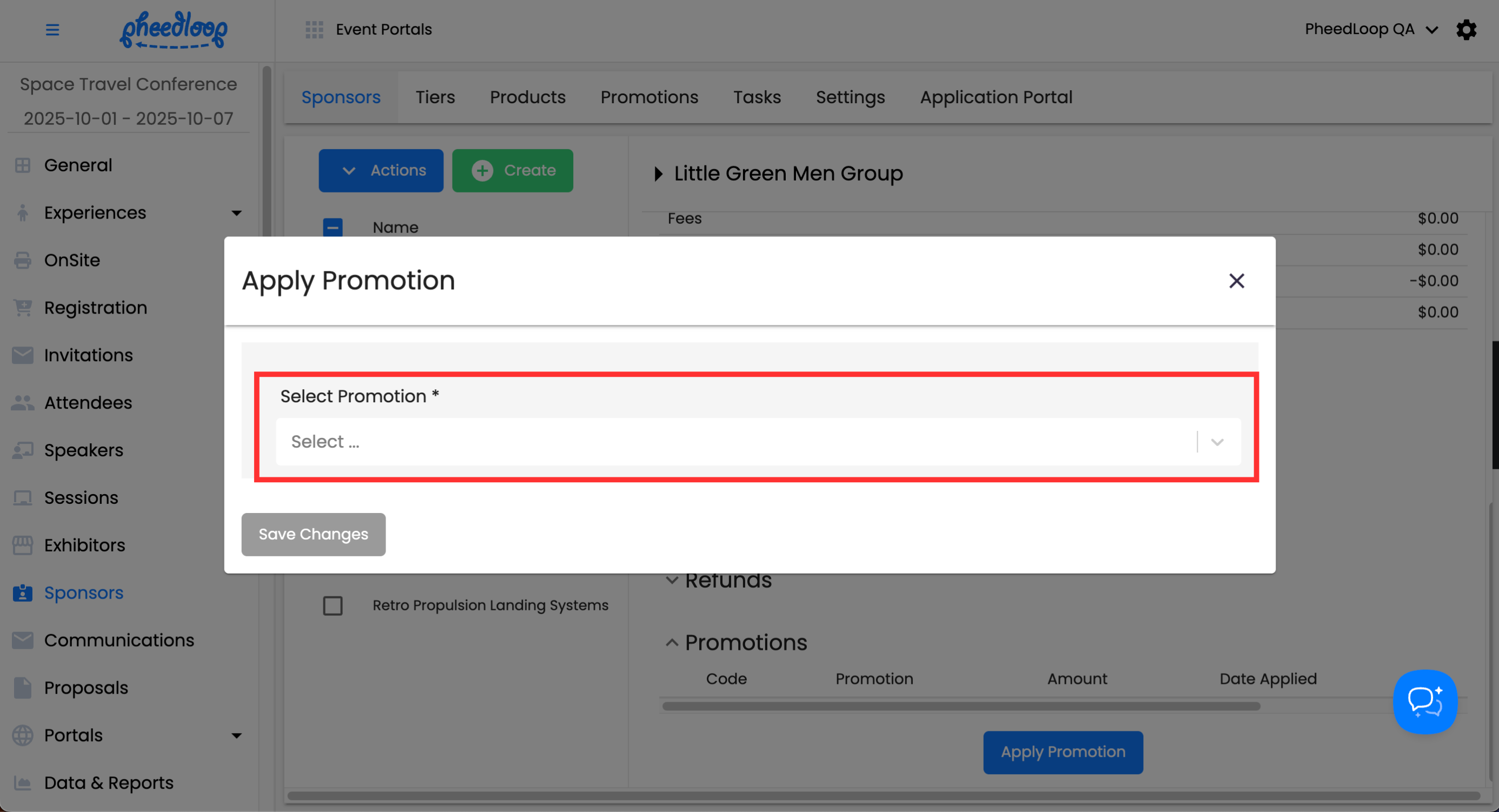Open settings with the gear icon
The image size is (1499, 812).
[x=1466, y=29]
